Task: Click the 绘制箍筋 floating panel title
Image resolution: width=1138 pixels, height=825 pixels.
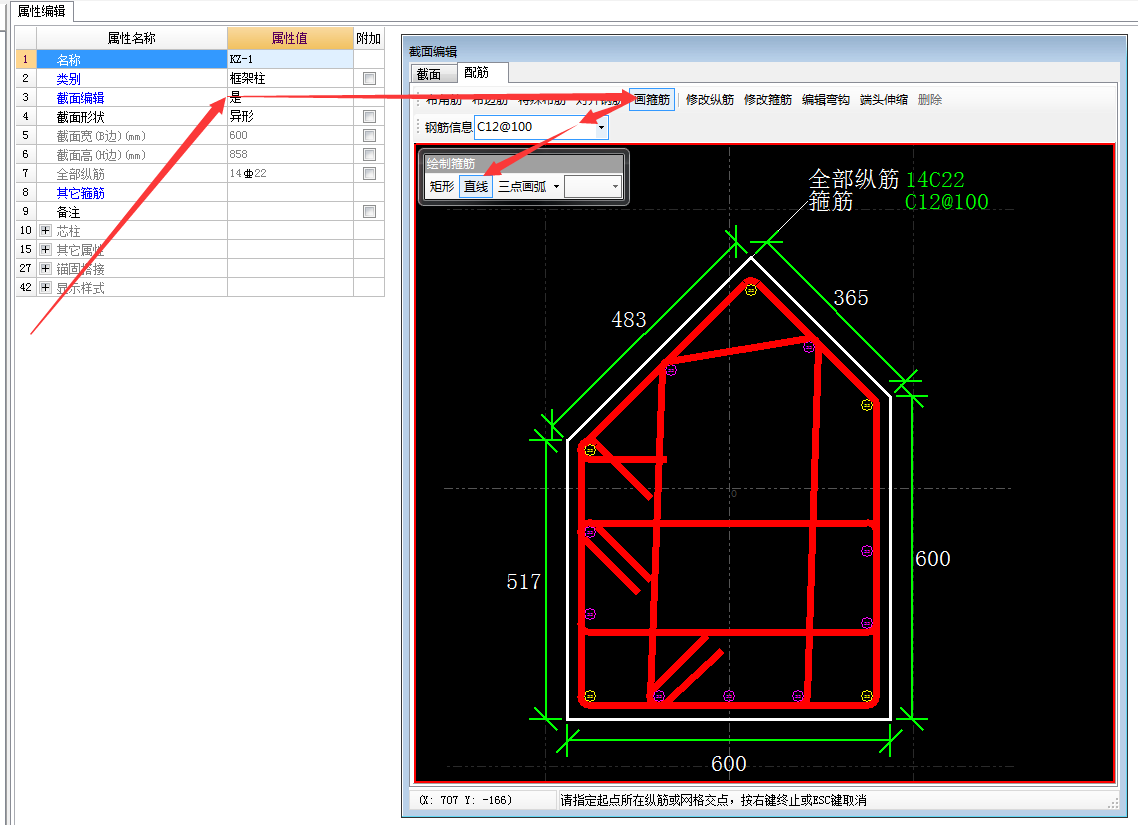Action: pyautogui.click(x=523, y=164)
